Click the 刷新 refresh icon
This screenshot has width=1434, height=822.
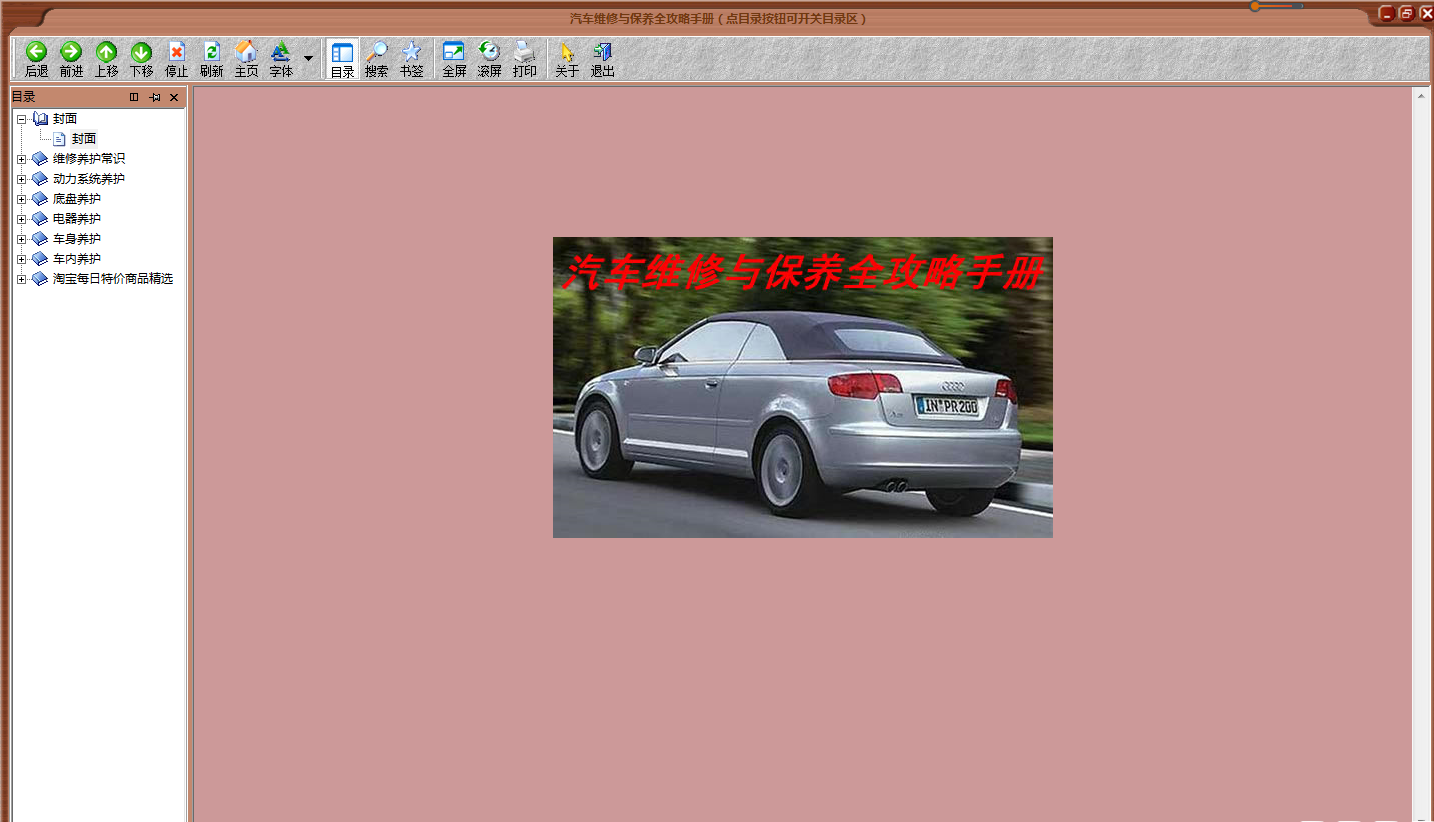(212, 52)
